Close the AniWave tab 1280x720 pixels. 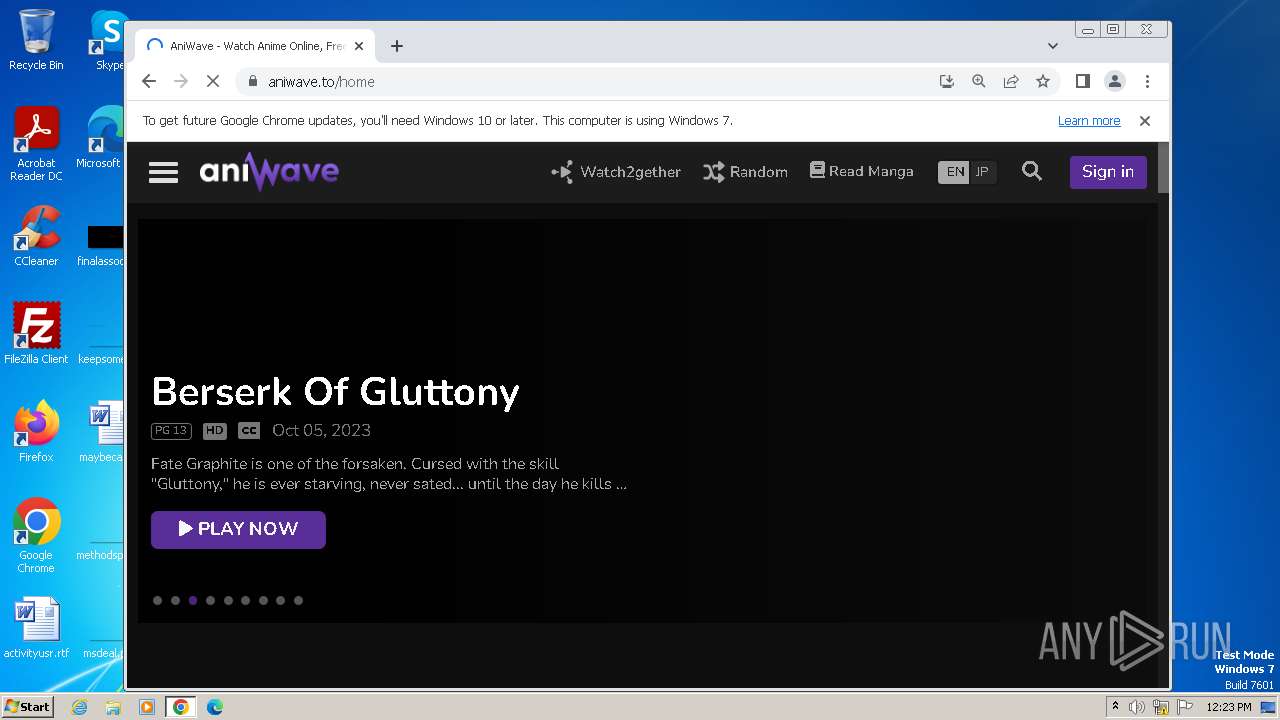tap(359, 46)
